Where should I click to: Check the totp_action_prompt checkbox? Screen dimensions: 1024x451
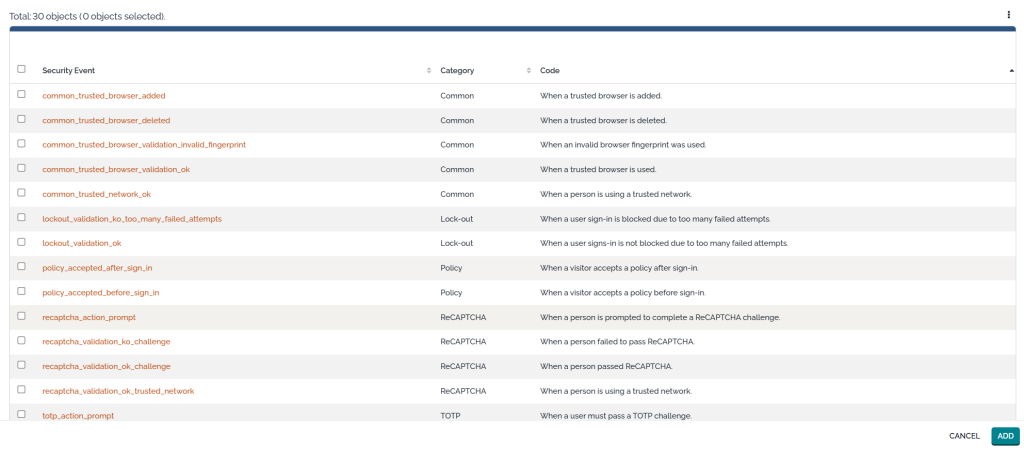point(21,414)
